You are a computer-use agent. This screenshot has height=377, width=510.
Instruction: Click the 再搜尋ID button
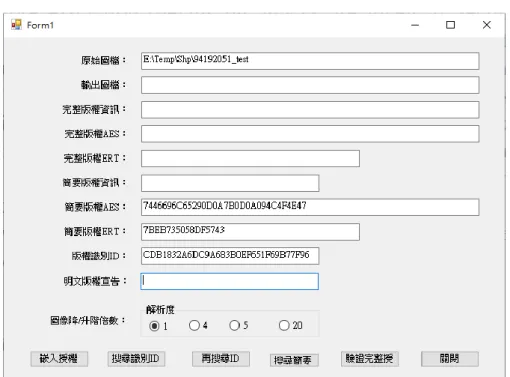(221, 359)
